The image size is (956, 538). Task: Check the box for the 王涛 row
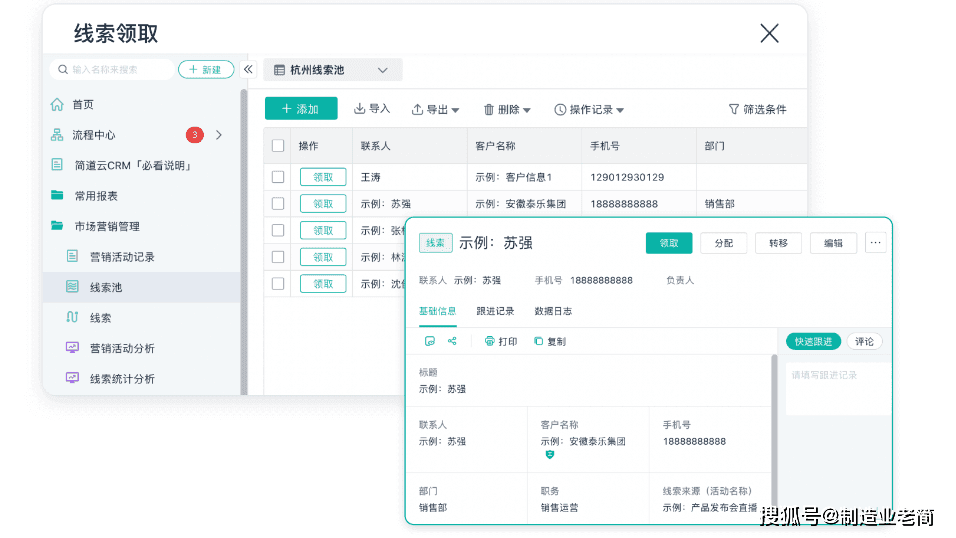tap(278, 177)
